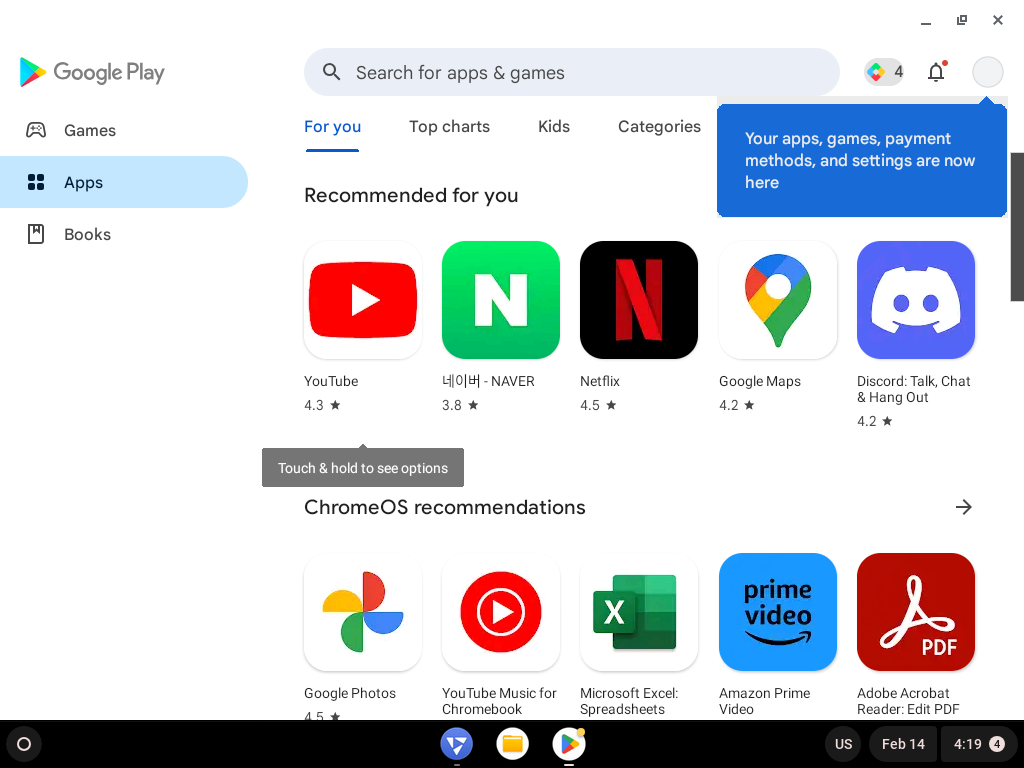
Task: Open the Feb 14 calendar button
Action: 903,744
